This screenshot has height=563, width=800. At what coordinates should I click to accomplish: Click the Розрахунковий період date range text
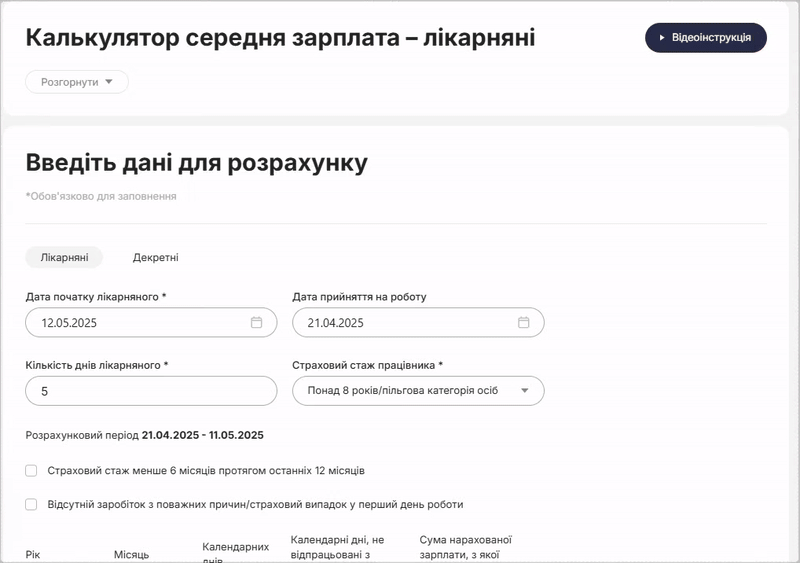tap(202, 435)
